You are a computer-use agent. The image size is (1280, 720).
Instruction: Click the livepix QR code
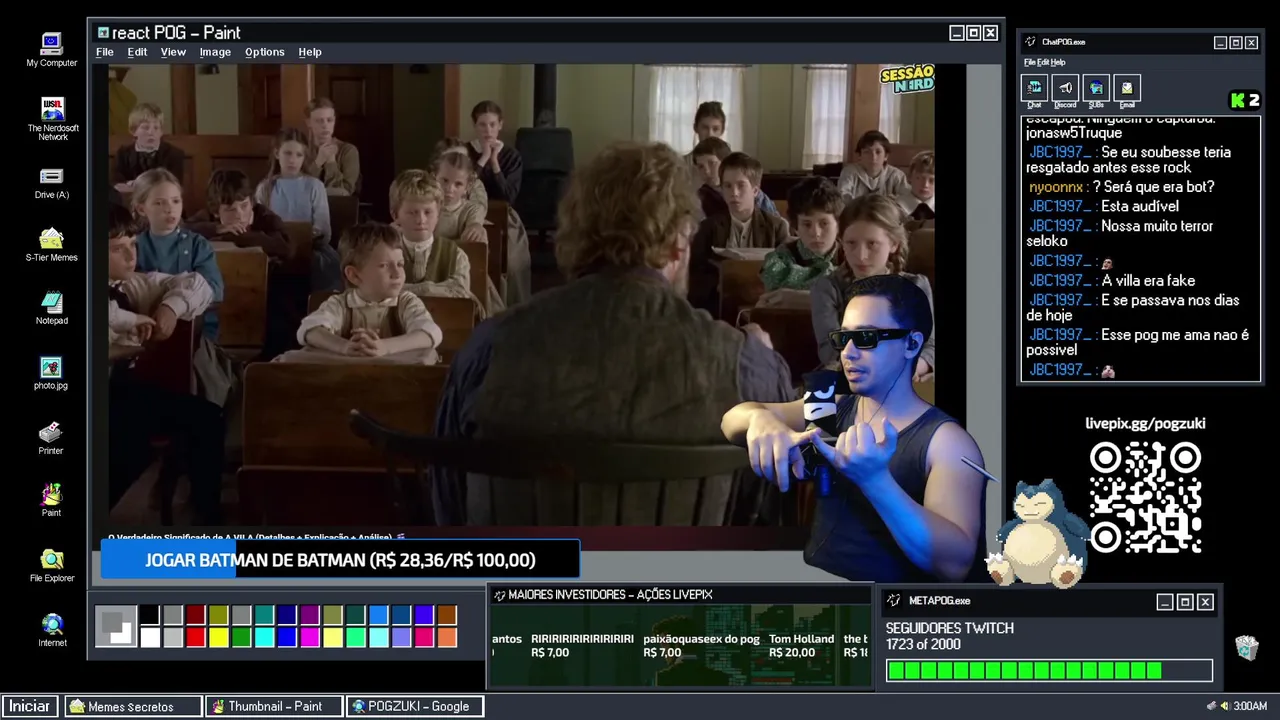[x=1145, y=498]
